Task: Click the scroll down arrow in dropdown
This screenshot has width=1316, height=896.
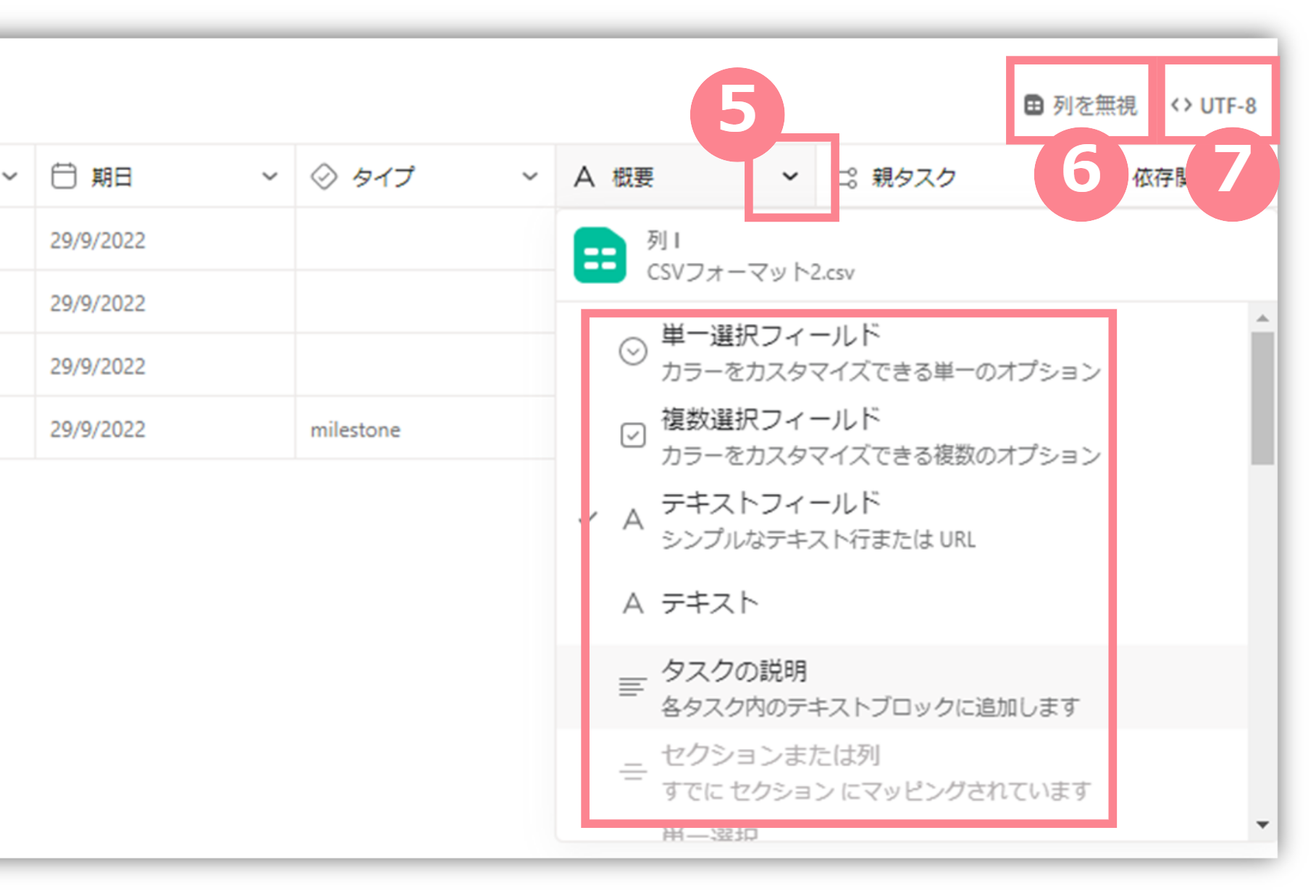Action: point(1262,824)
